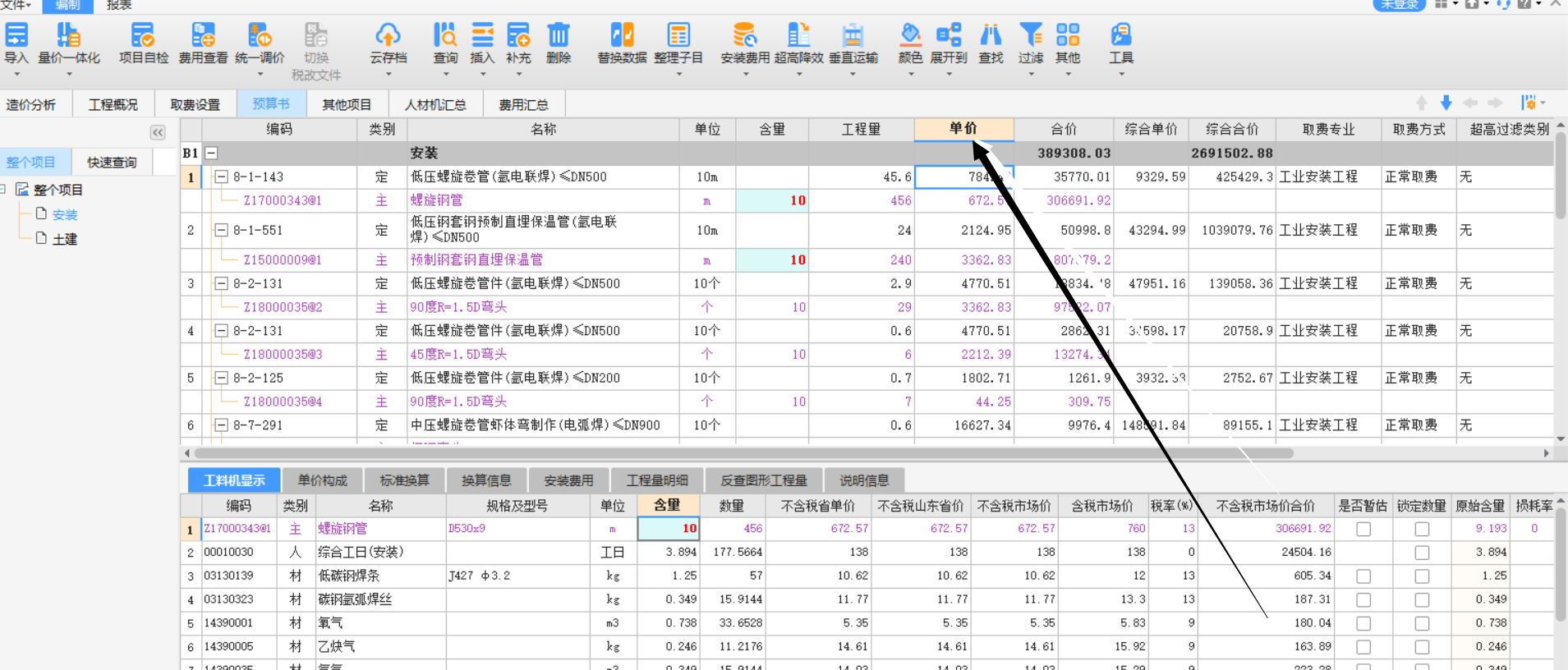Open 安装费用 installation fee tool
The image size is (1568, 670).
(745, 36)
